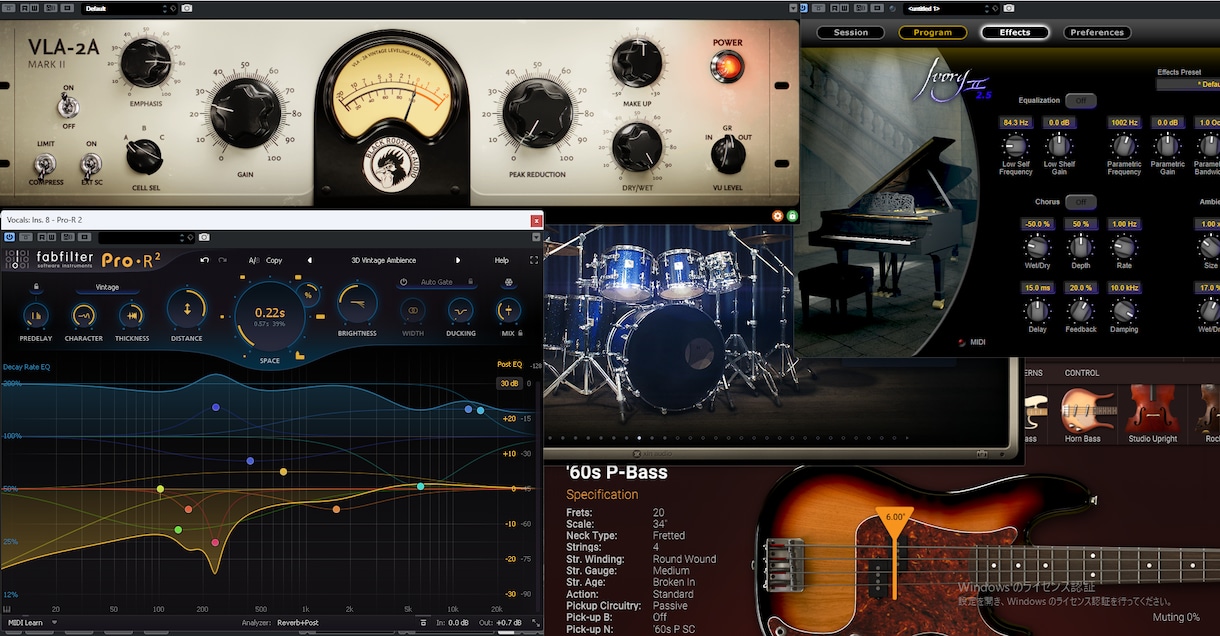Click the A/B compare button in Pro-R 2
Screen dimensions: 1220x636
[254, 260]
